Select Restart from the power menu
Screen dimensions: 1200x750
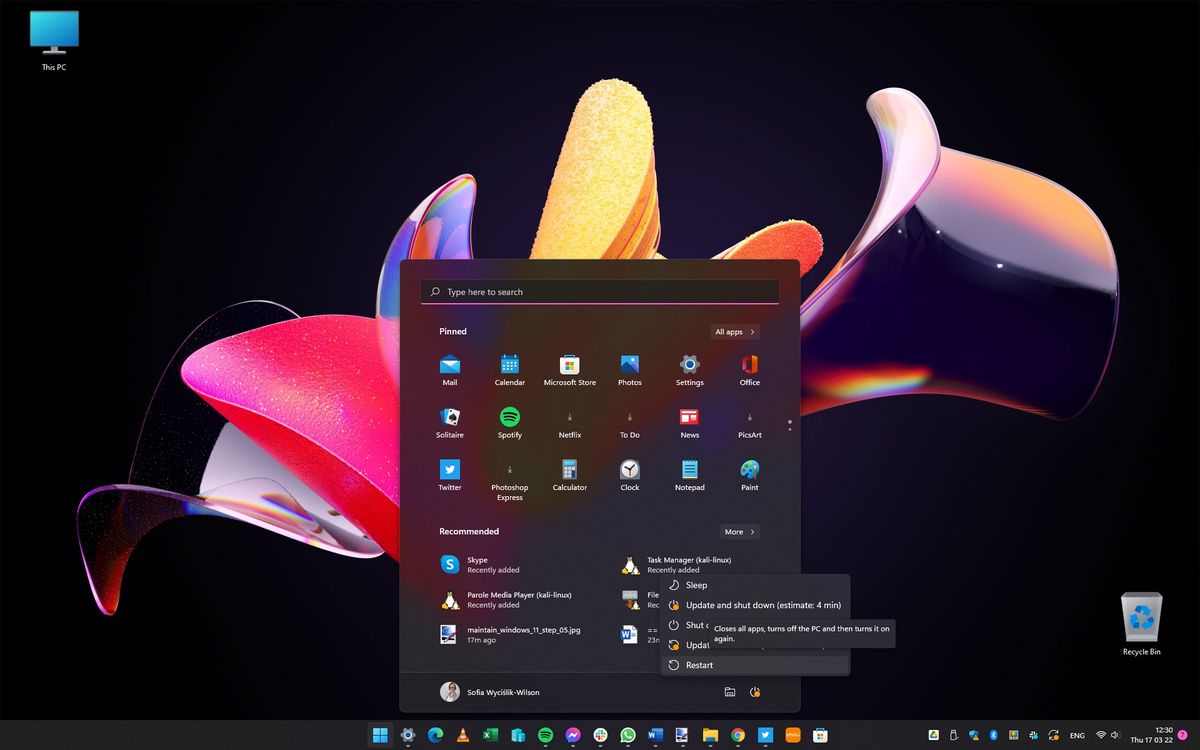coord(701,664)
